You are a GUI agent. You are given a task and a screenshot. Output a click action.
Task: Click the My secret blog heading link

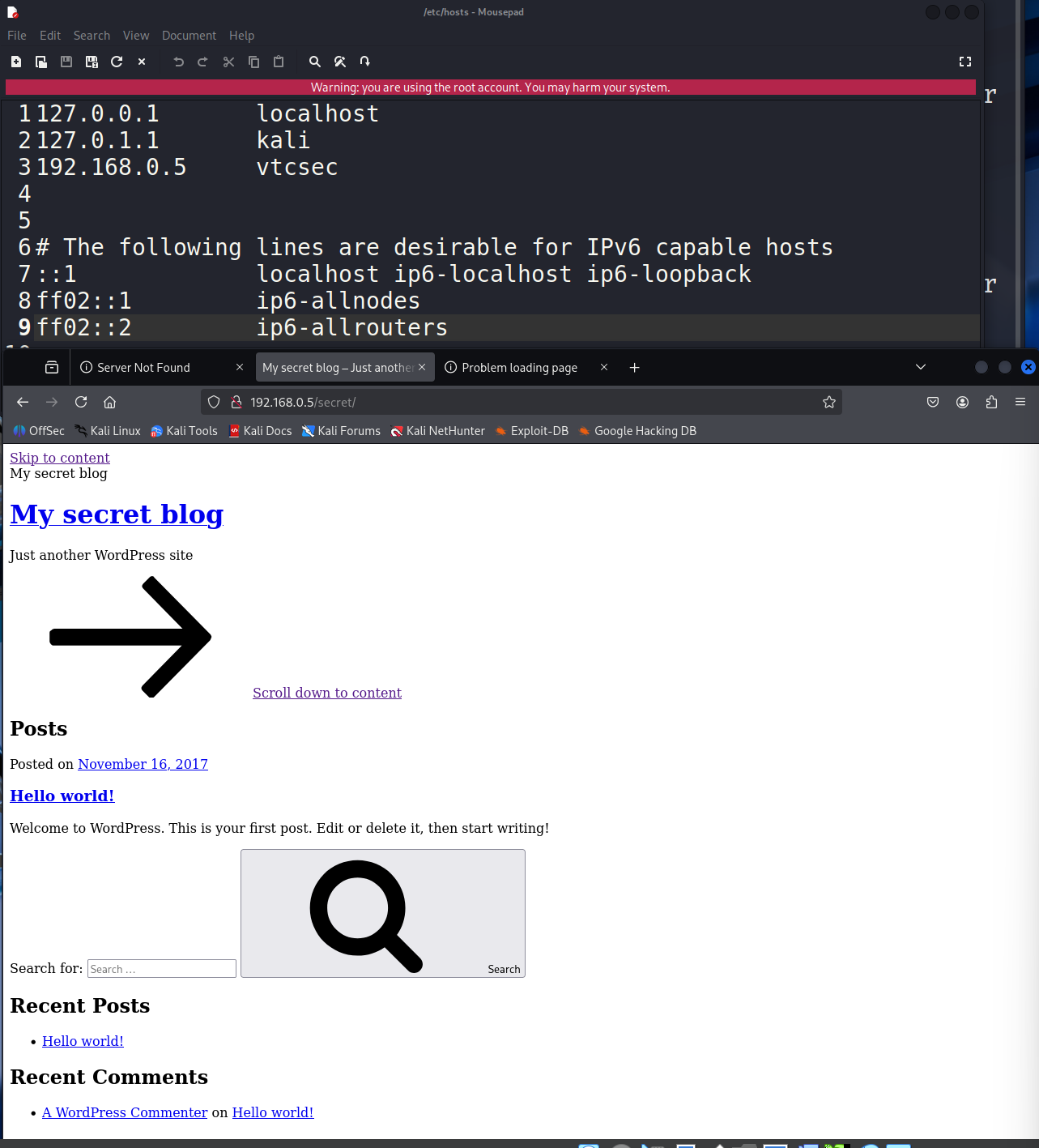117,514
